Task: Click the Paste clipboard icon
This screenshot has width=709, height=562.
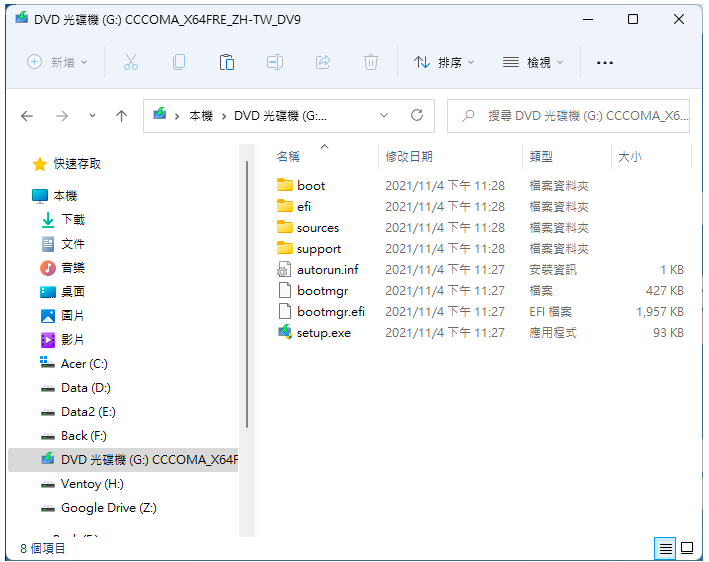Action: pos(227,62)
